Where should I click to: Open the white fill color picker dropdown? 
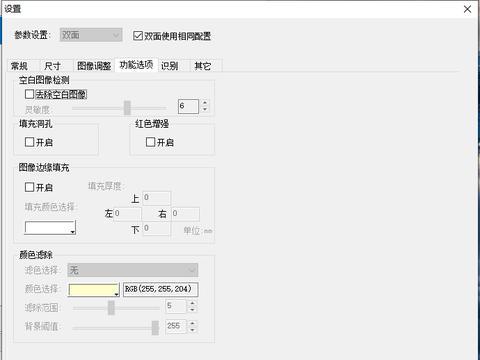50,228
